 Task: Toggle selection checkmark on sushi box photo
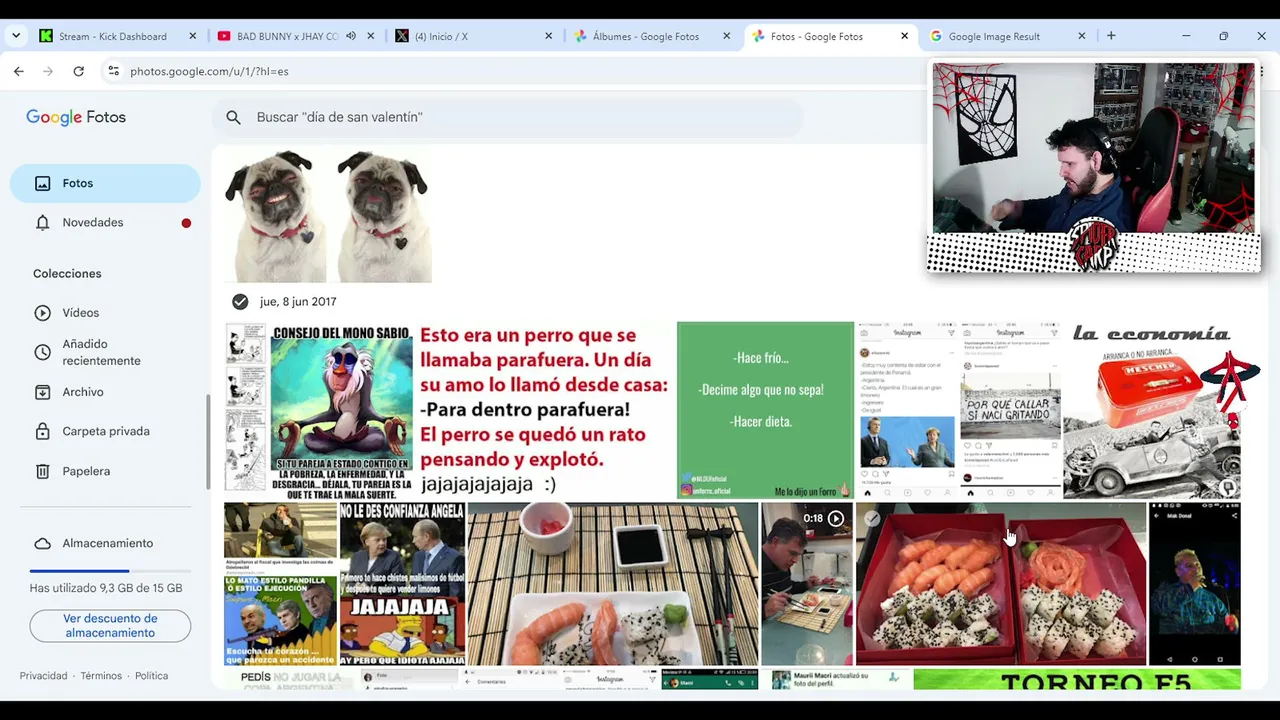pos(872,519)
